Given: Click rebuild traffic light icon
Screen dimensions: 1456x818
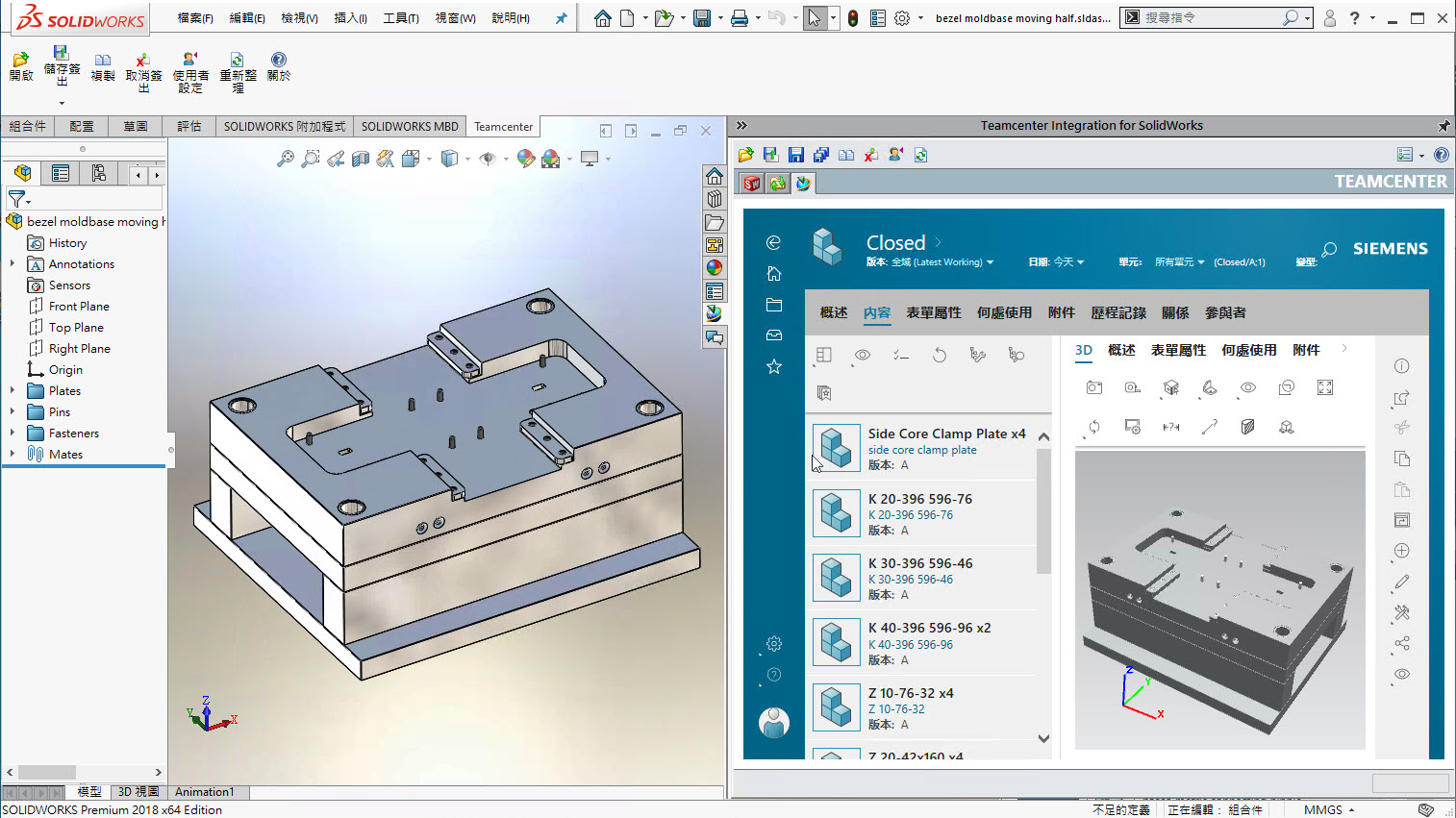Looking at the screenshot, I should [853, 18].
